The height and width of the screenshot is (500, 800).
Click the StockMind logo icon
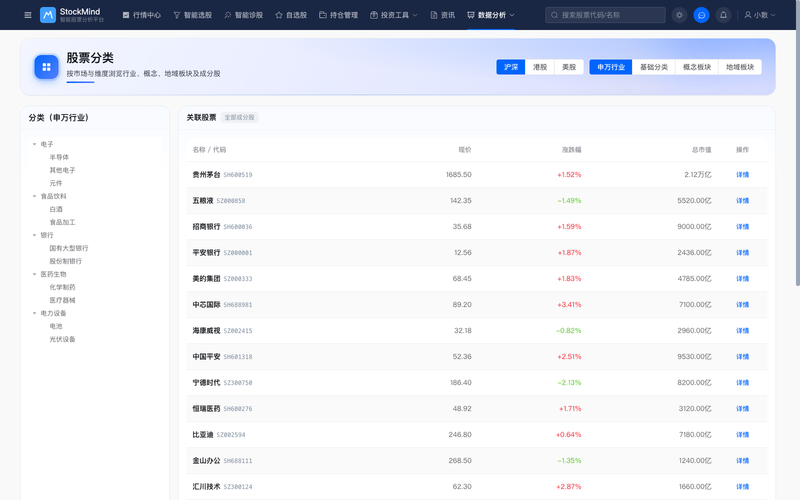(47, 15)
